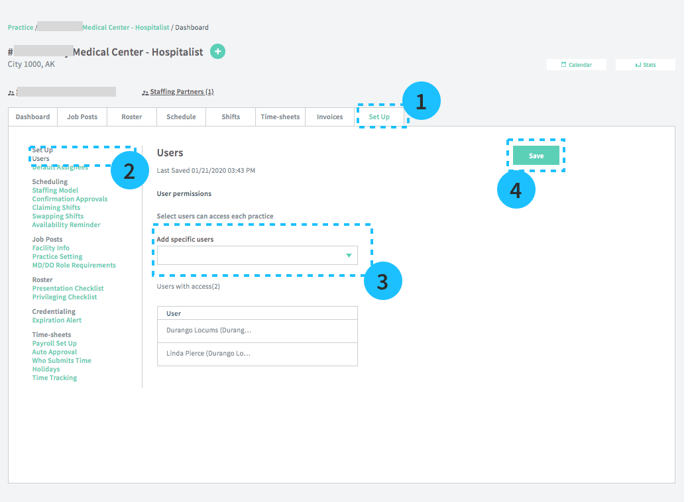Viewport: 688px width, 502px height.
Task: Open Staffing Model settings
Action: coord(55,190)
